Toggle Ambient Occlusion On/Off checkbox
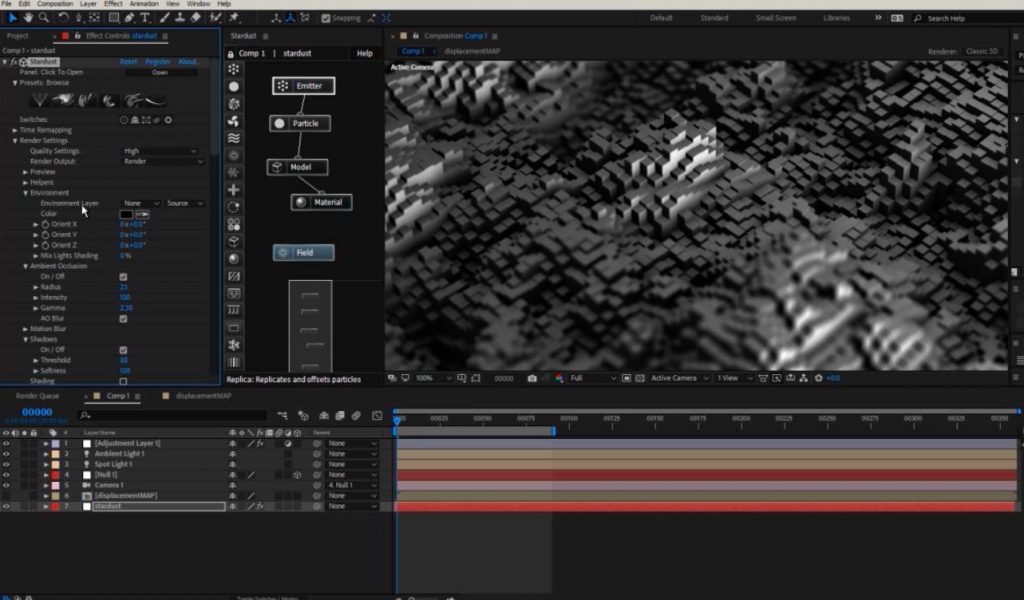Image resolution: width=1024 pixels, height=600 pixels. (123, 277)
